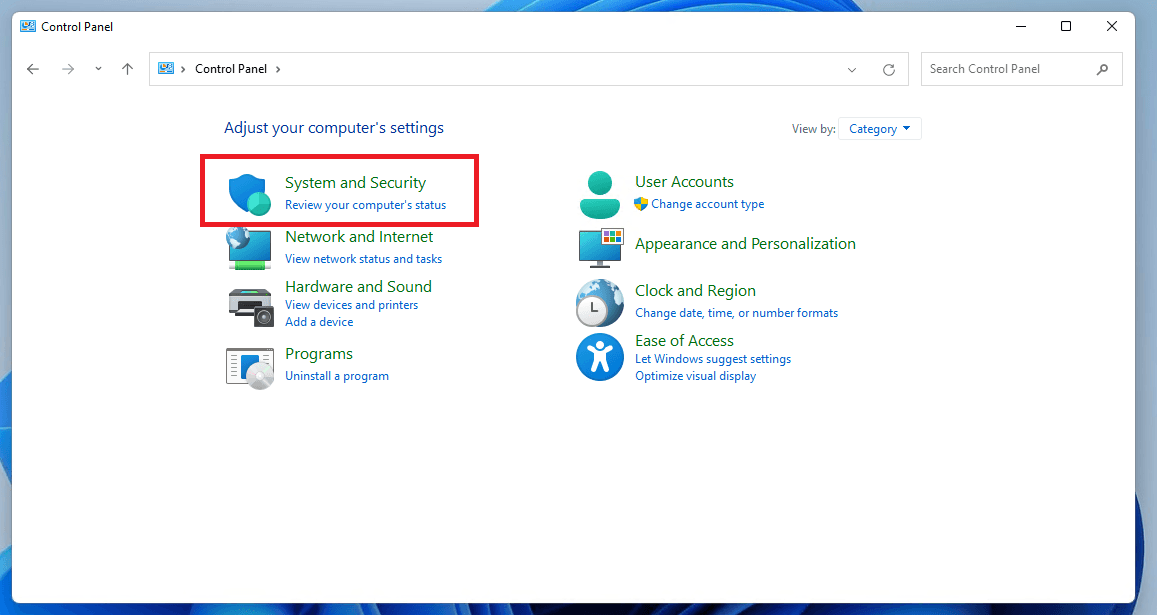Click the search magnifier icon
The width and height of the screenshot is (1157, 615).
(x=1102, y=69)
